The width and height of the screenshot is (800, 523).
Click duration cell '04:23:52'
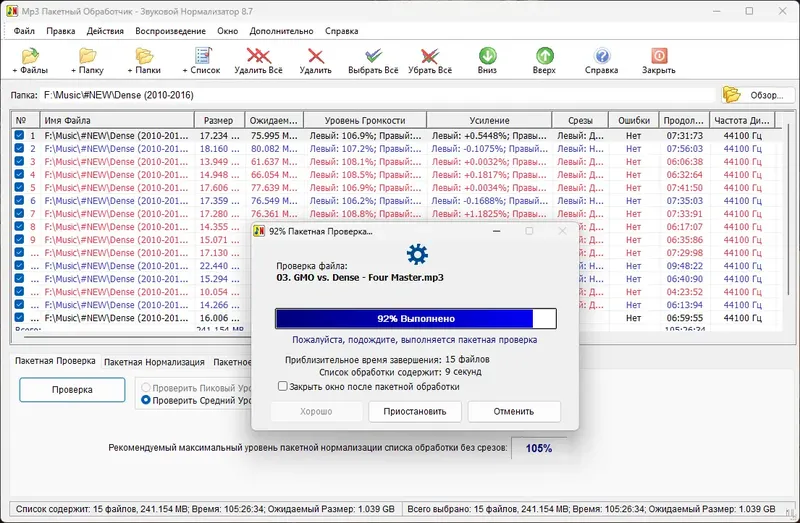pos(684,292)
